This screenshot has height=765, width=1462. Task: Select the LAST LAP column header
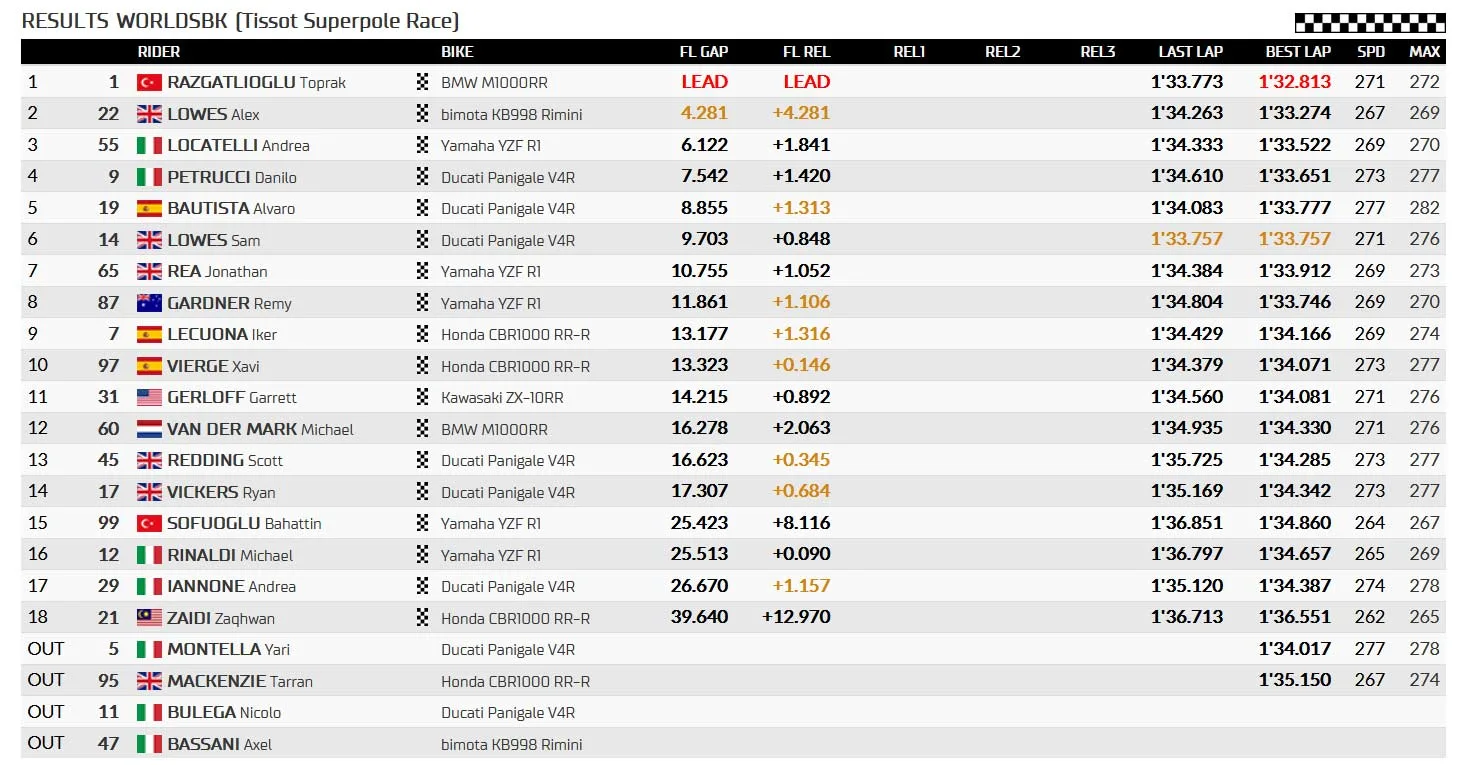[x=1191, y=52]
